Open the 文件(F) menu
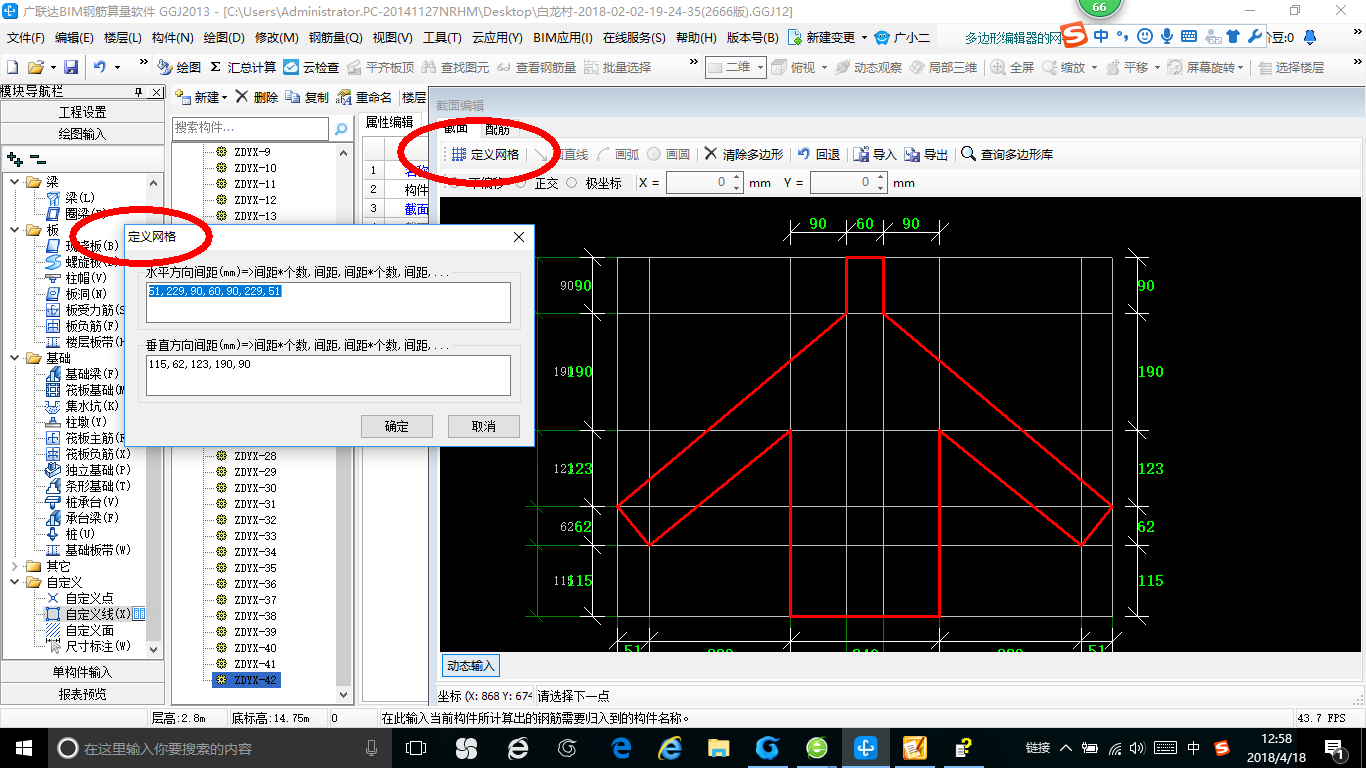 26,38
